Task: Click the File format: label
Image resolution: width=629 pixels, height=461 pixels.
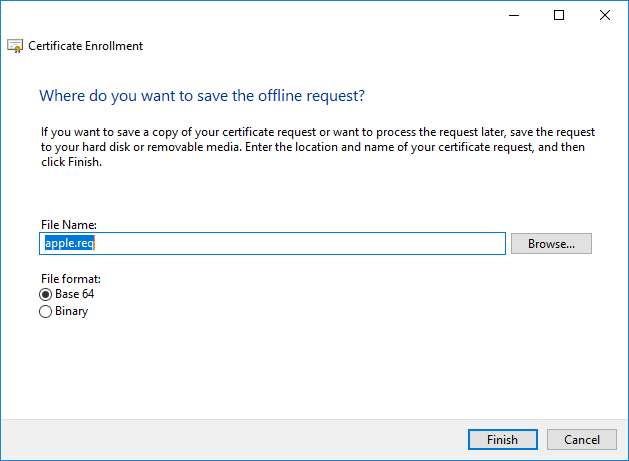Action: [71, 279]
